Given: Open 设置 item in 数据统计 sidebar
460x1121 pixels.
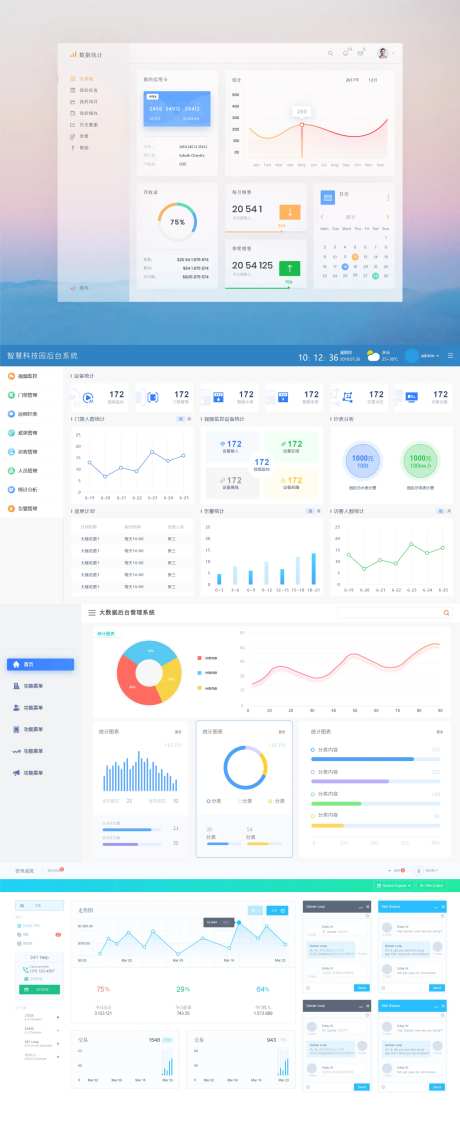Looking at the screenshot, I should click(x=79, y=136).
